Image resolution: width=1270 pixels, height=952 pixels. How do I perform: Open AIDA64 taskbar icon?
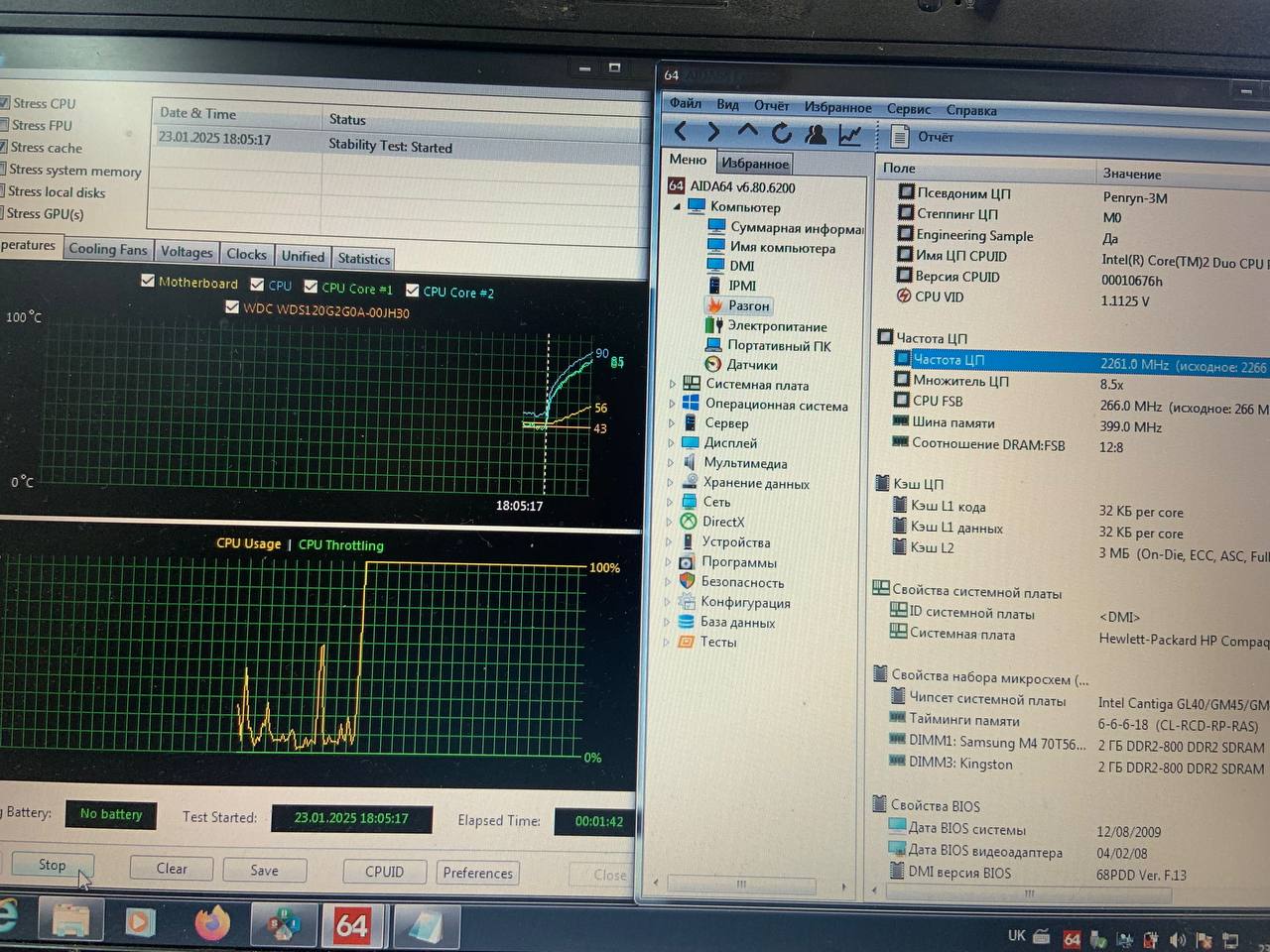pos(351,925)
